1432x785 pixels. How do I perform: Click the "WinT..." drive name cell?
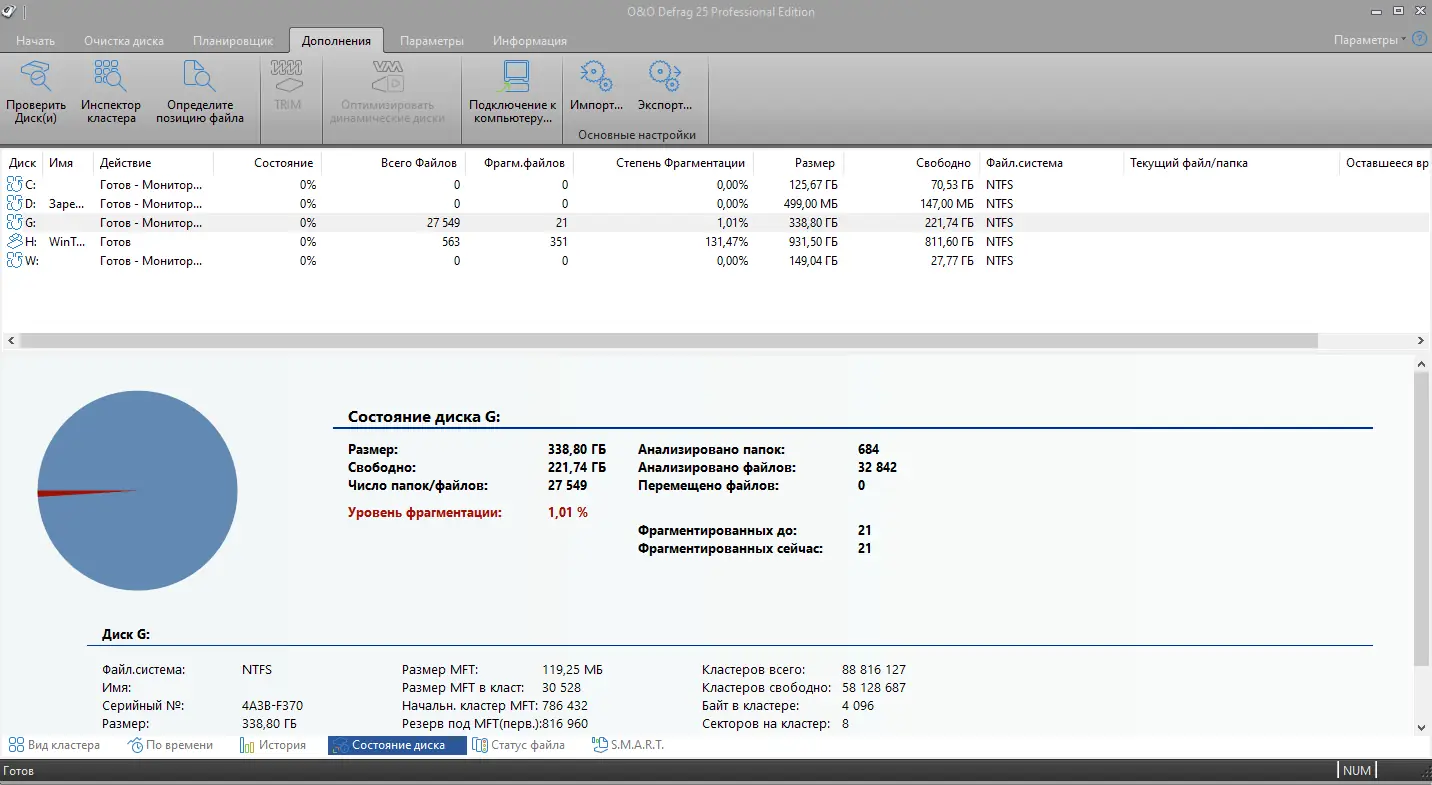pyautogui.click(x=68, y=241)
